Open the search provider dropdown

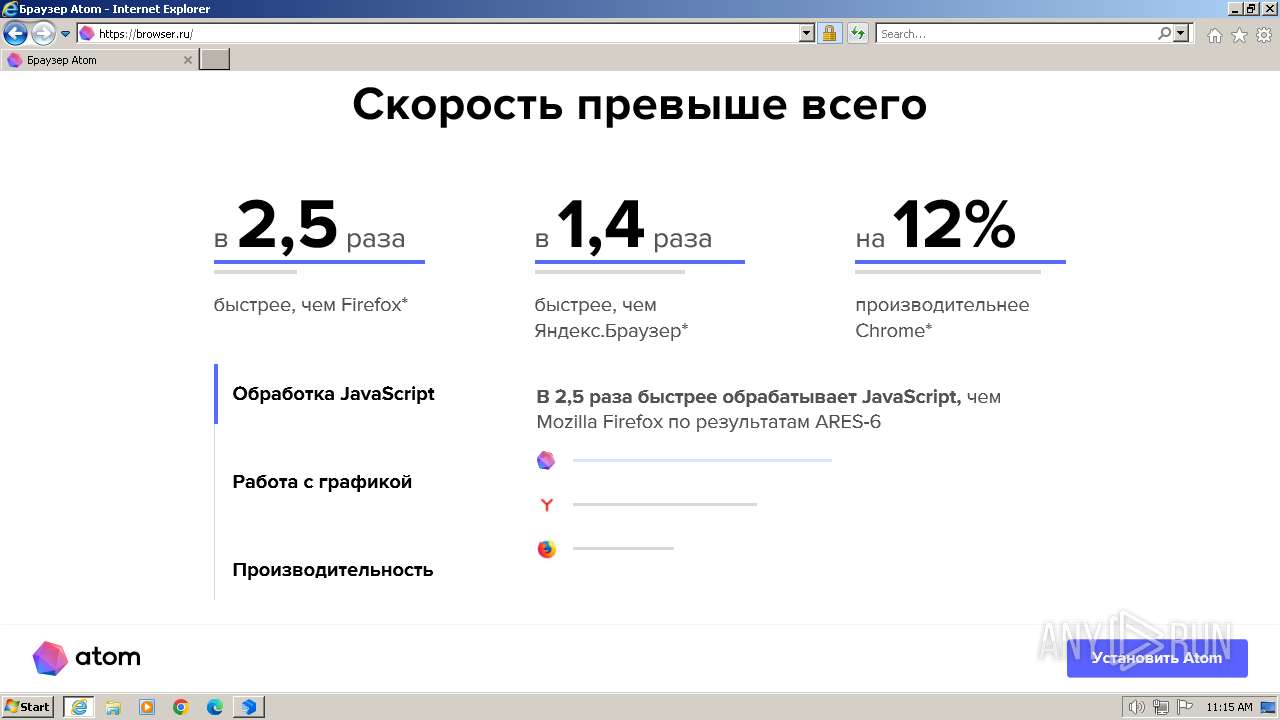1182,33
